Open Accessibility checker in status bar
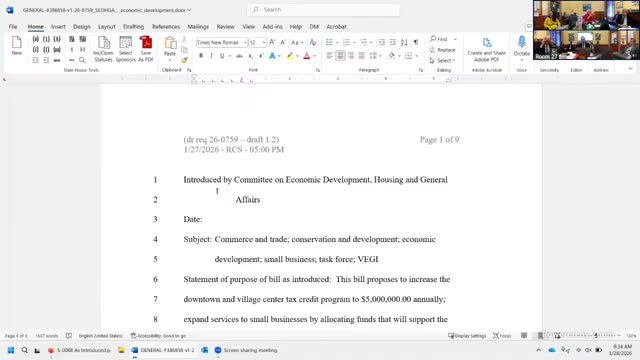This screenshot has width=640, height=360. [x=158, y=336]
